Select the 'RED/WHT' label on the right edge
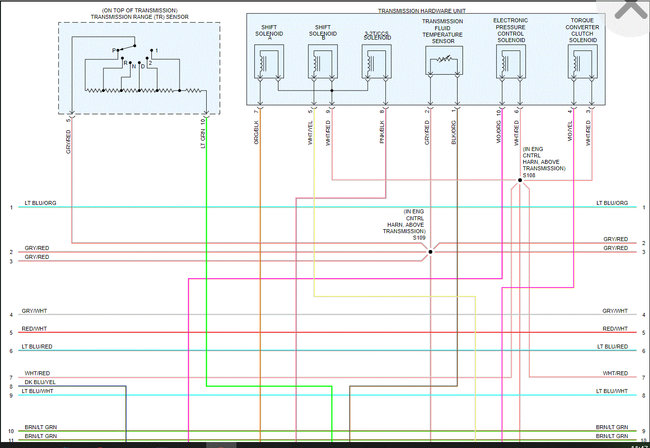Screen dimensions: 650x448 [615, 329]
